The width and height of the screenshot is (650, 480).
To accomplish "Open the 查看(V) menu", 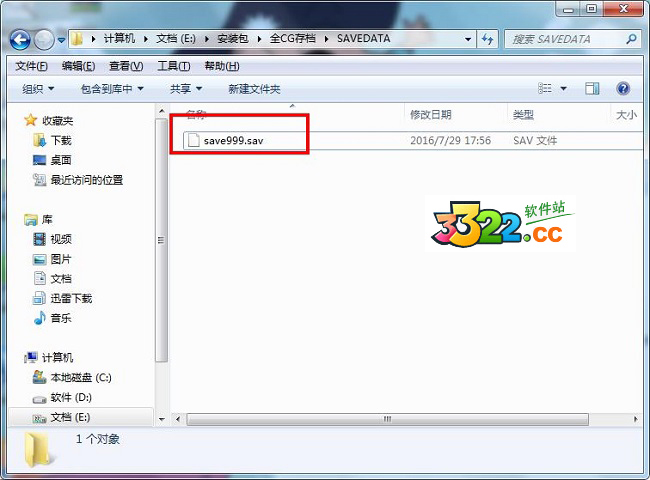I will point(126,66).
